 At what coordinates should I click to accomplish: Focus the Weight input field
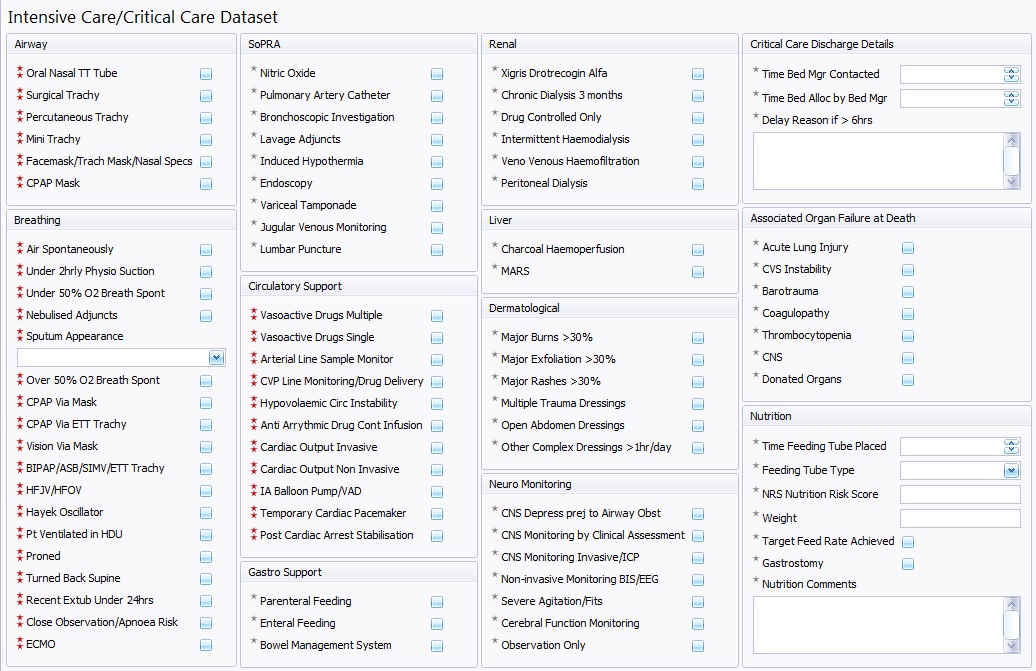coord(959,518)
